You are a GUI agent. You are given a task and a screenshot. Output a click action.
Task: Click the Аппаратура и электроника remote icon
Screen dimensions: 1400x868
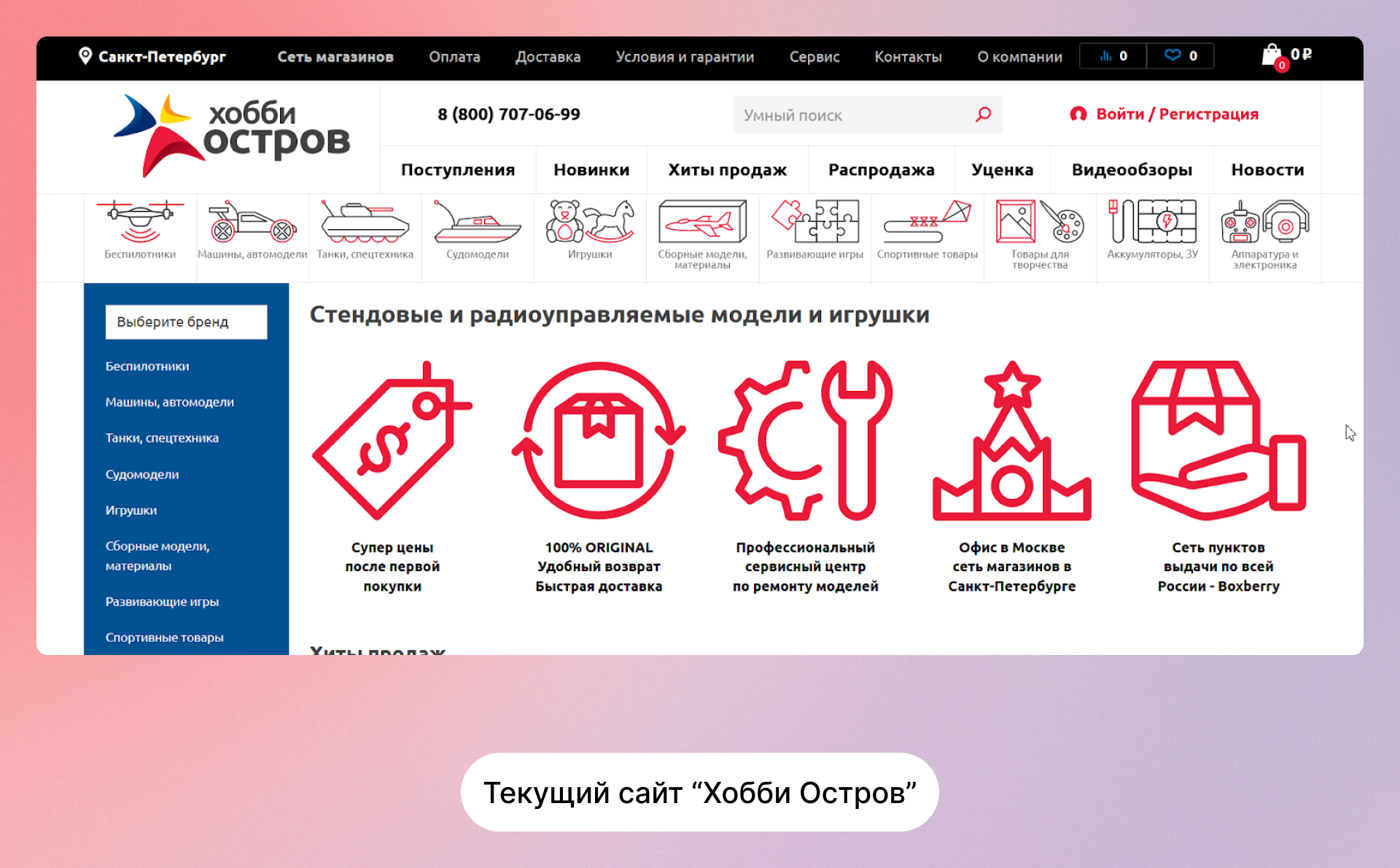click(x=1265, y=222)
